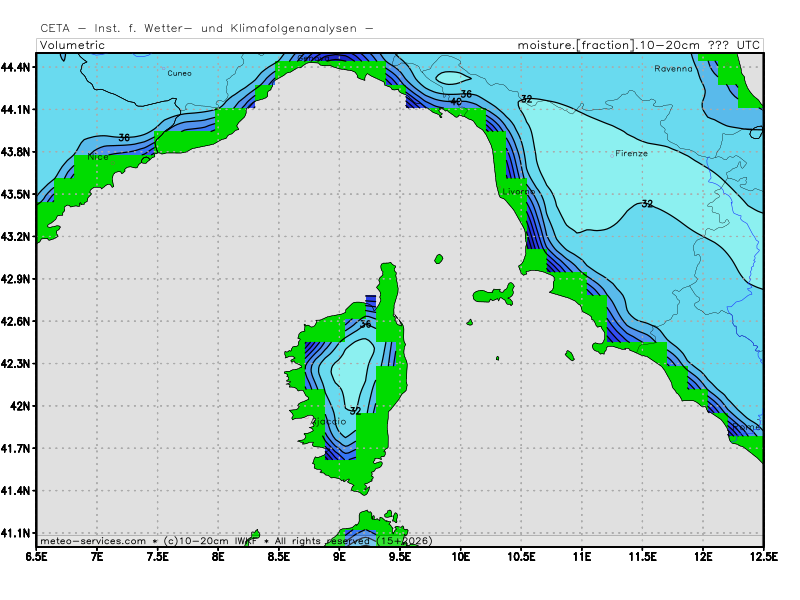
Task: Click the 40 contour label on the coast
Action: 456,102
